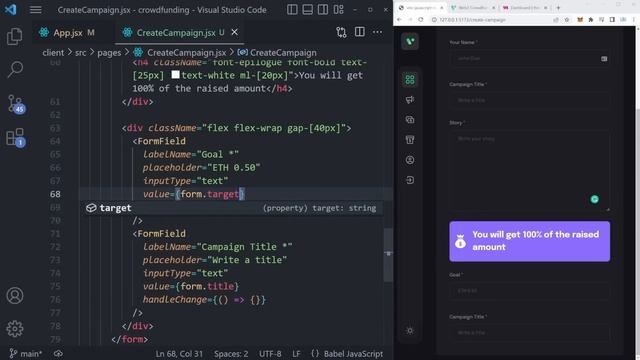Click the editor minimap scroll slider
The height and width of the screenshot is (360, 640).
click(388, 255)
